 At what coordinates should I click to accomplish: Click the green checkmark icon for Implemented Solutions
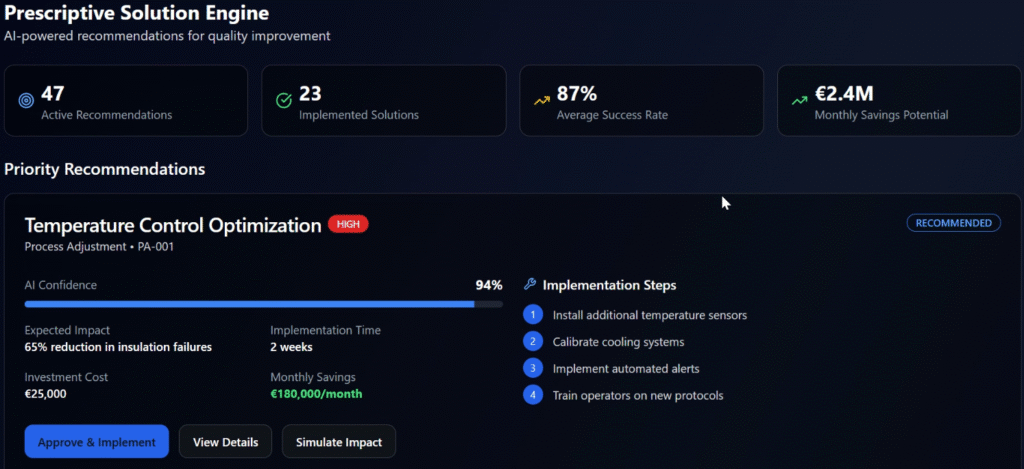284,101
